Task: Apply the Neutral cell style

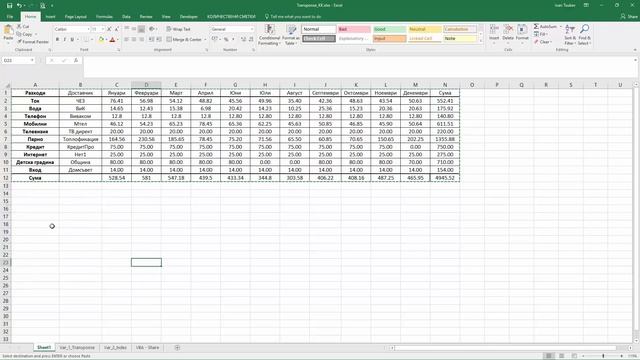Action: 424,29
